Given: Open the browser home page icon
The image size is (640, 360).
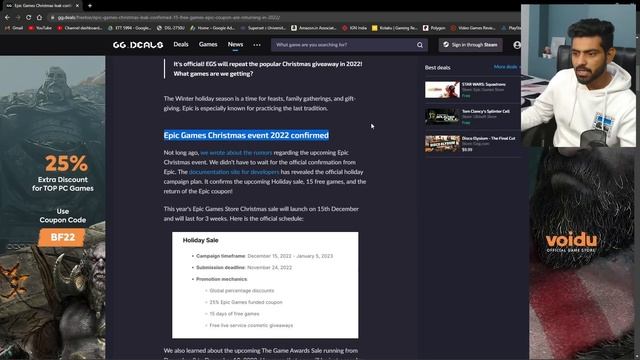Looking at the screenshot, I should click(39, 18).
